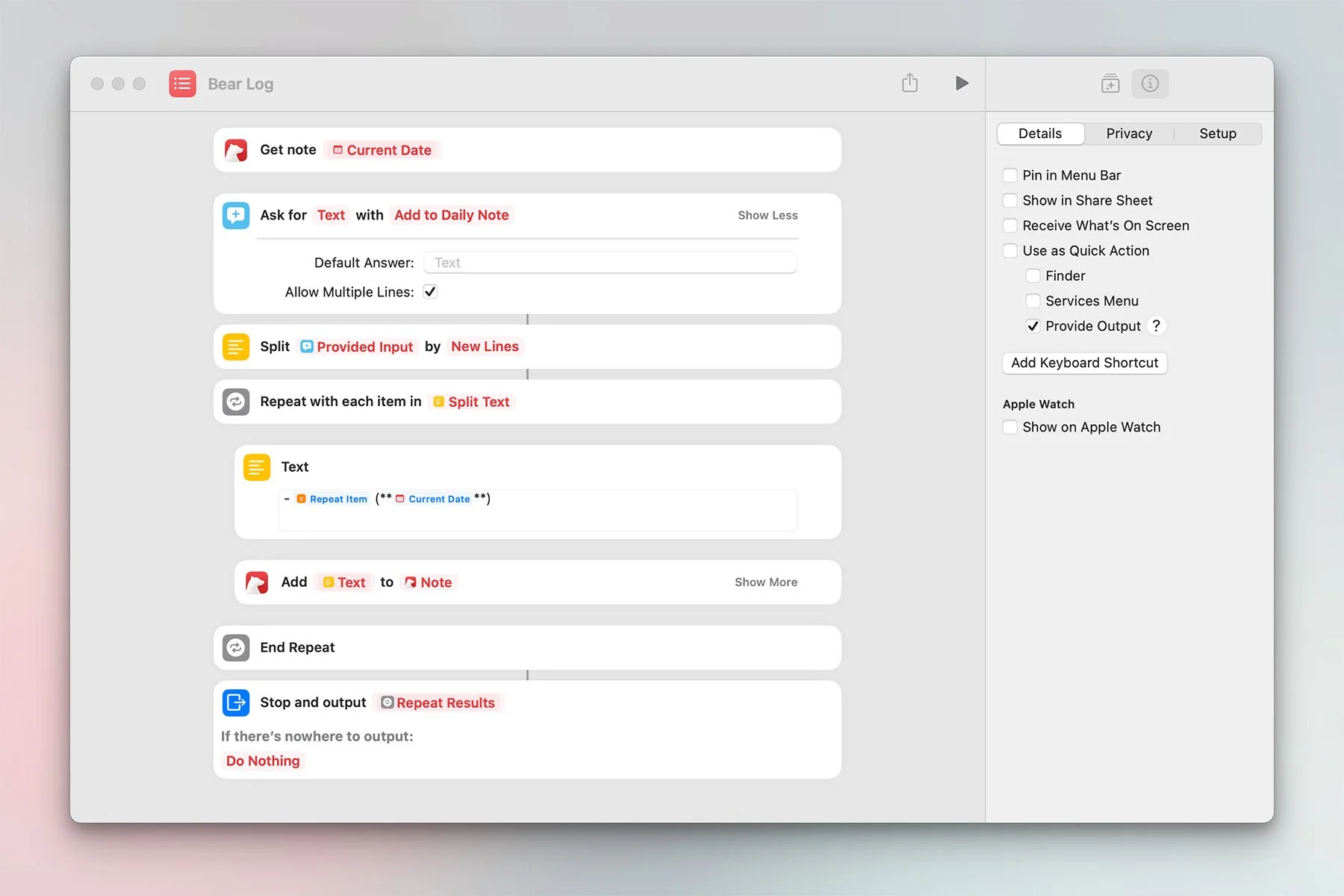Click the Repeat with each action icon
This screenshot has width=1344, height=896.
(236, 402)
